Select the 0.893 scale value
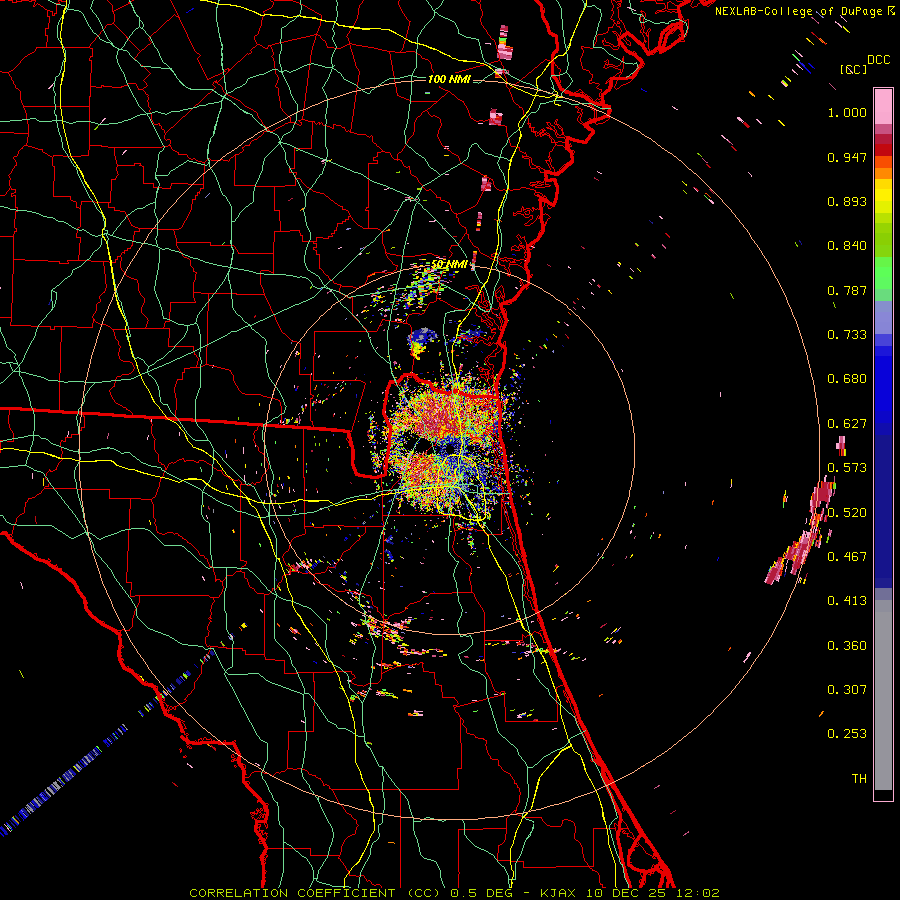Screen dimensions: 900x900 [x=847, y=201]
